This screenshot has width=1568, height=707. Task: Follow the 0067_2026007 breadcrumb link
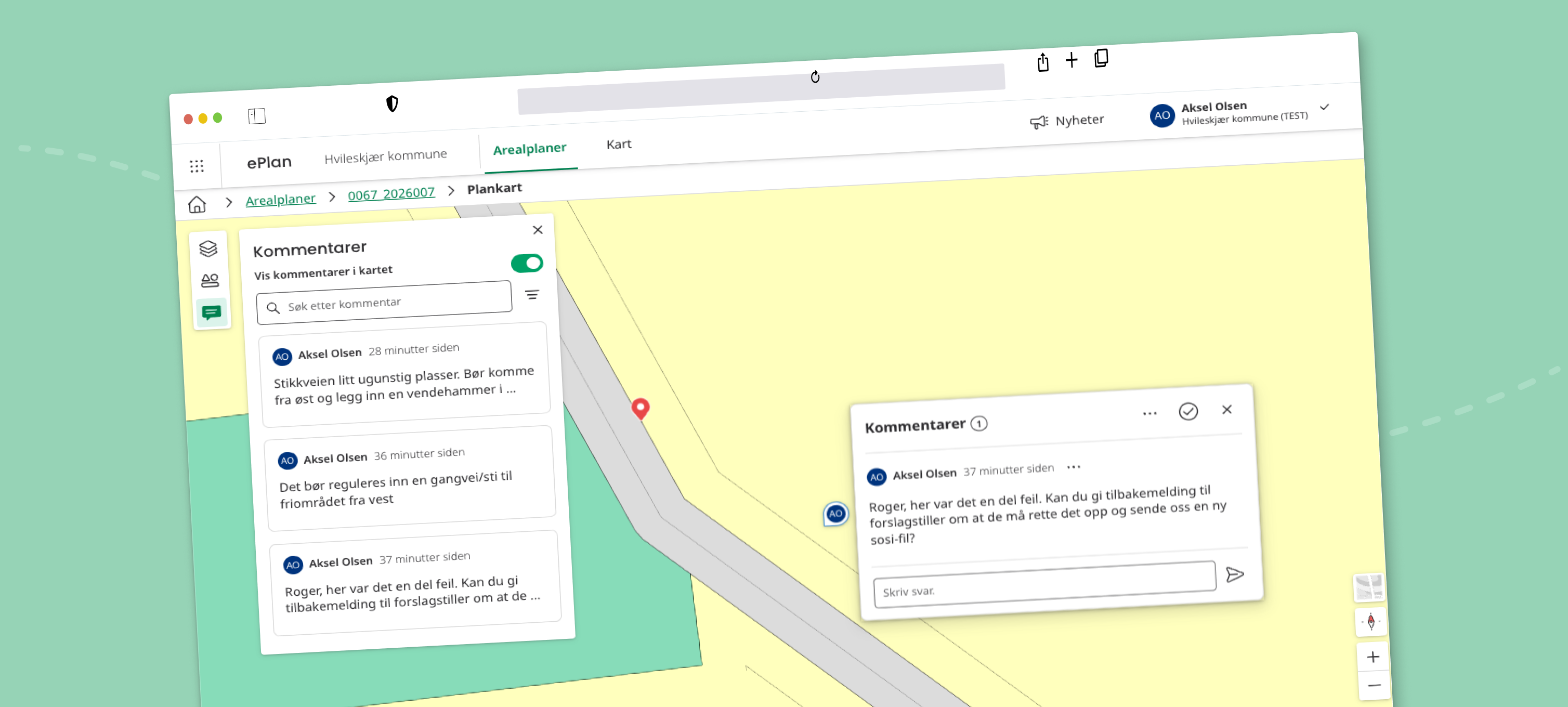pos(391,194)
